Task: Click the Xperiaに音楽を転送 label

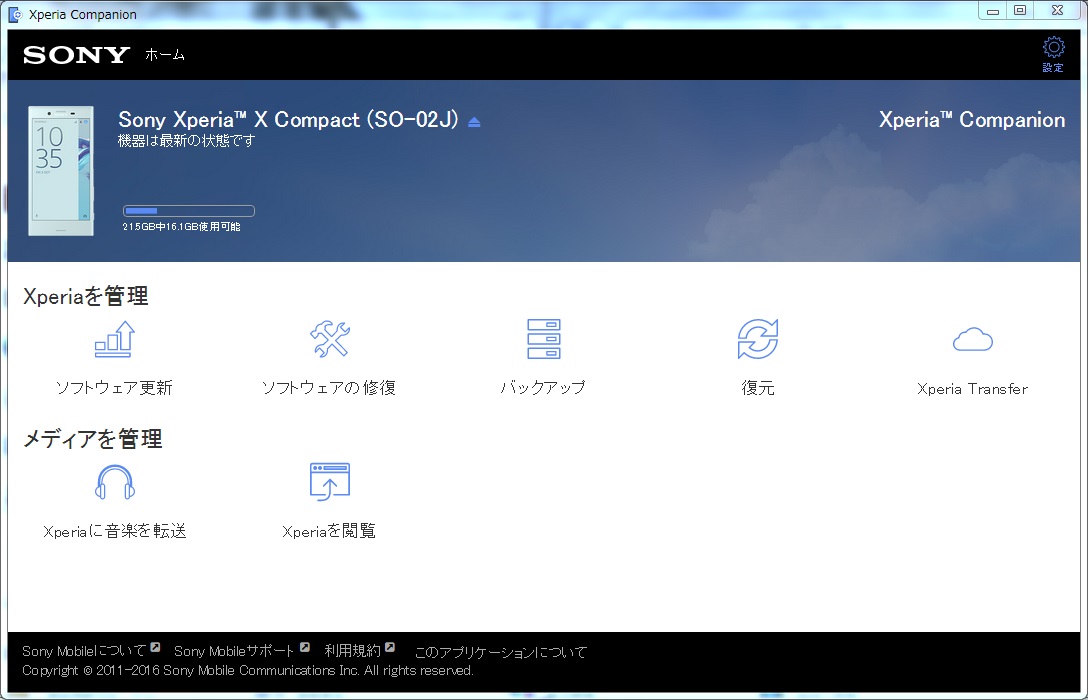Action: (114, 531)
